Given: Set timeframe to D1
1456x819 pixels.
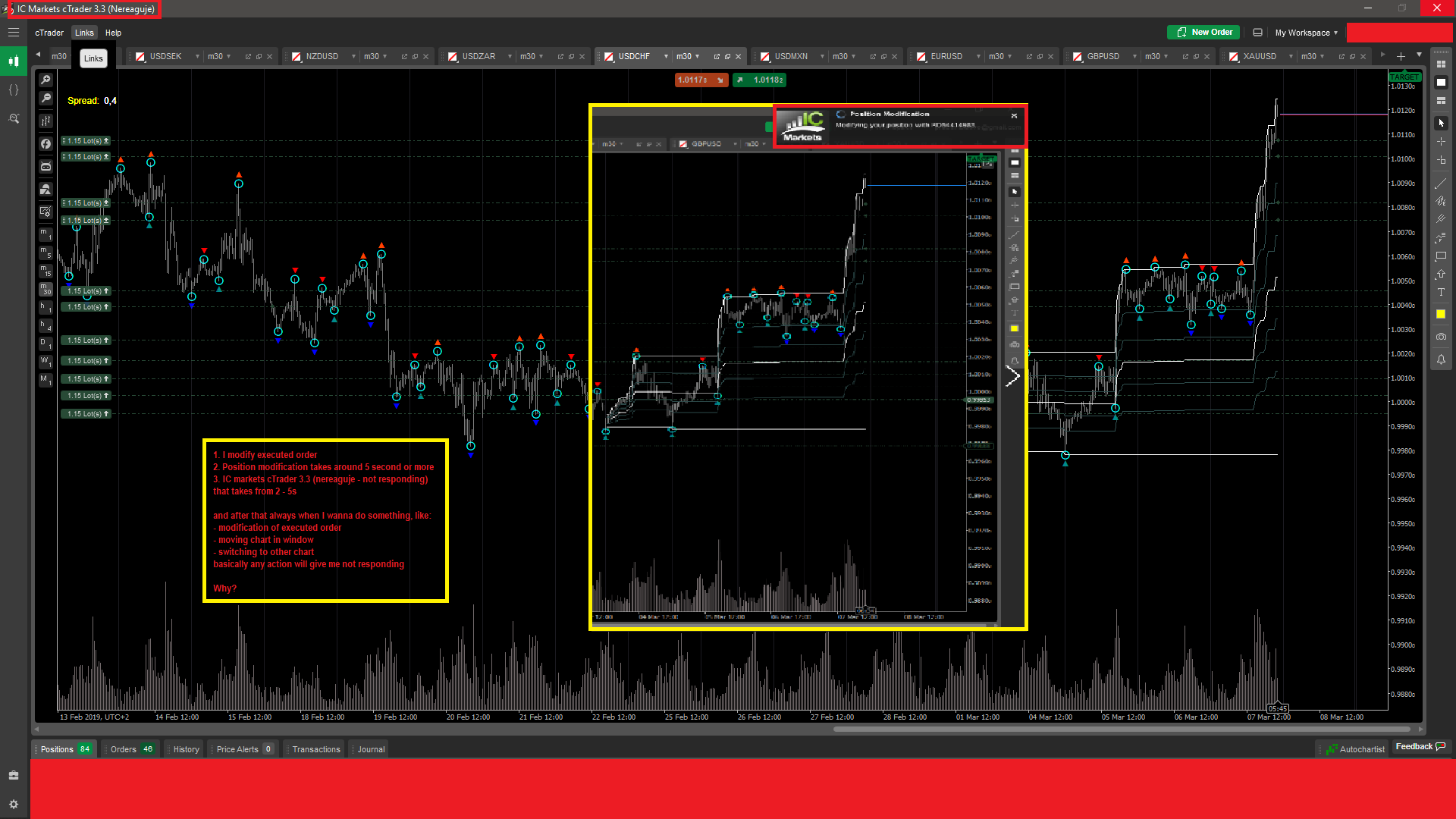Looking at the screenshot, I should pyautogui.click(x=45, y=344).
